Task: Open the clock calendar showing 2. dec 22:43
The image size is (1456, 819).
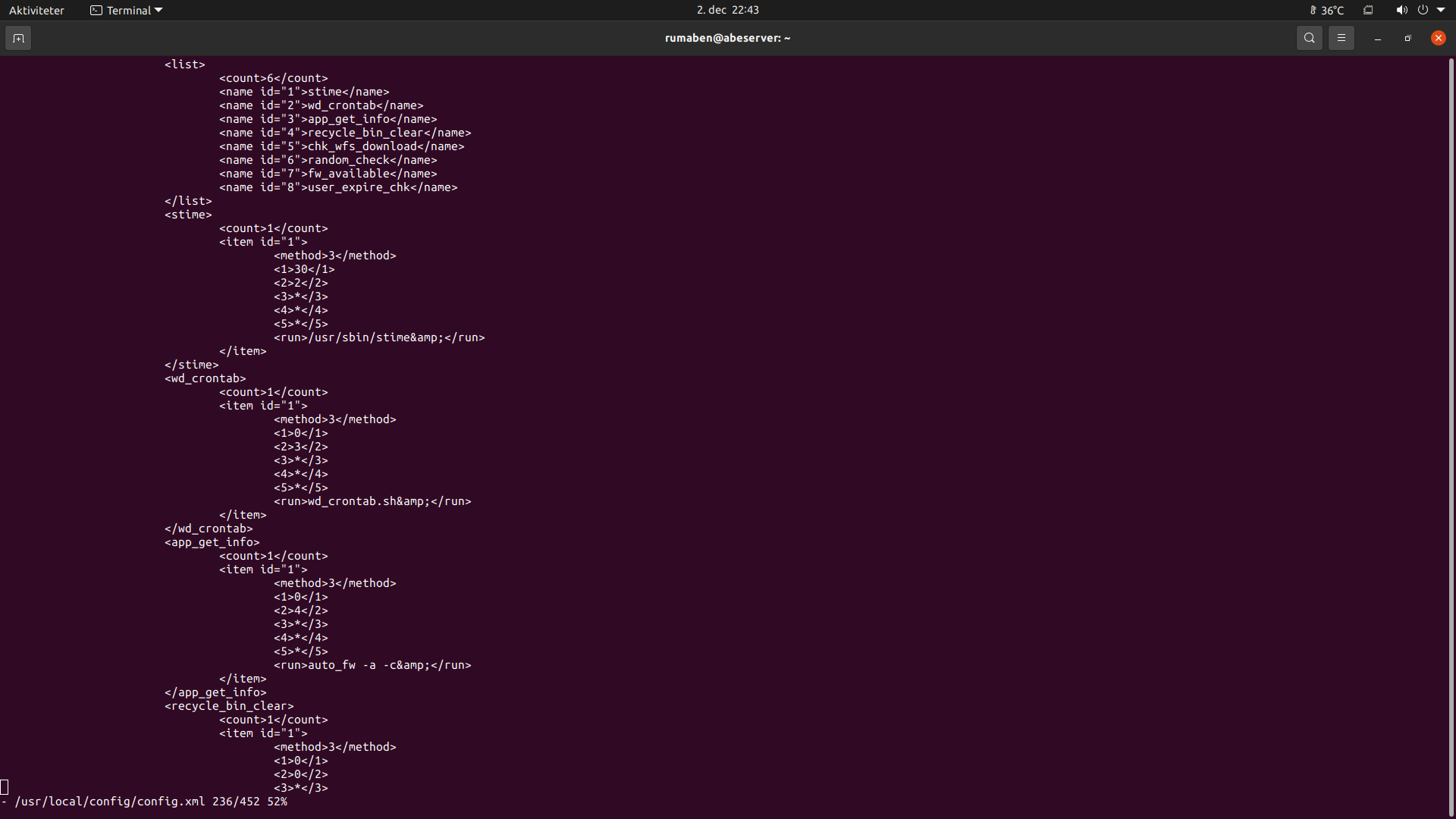Action: pos(727,10)
